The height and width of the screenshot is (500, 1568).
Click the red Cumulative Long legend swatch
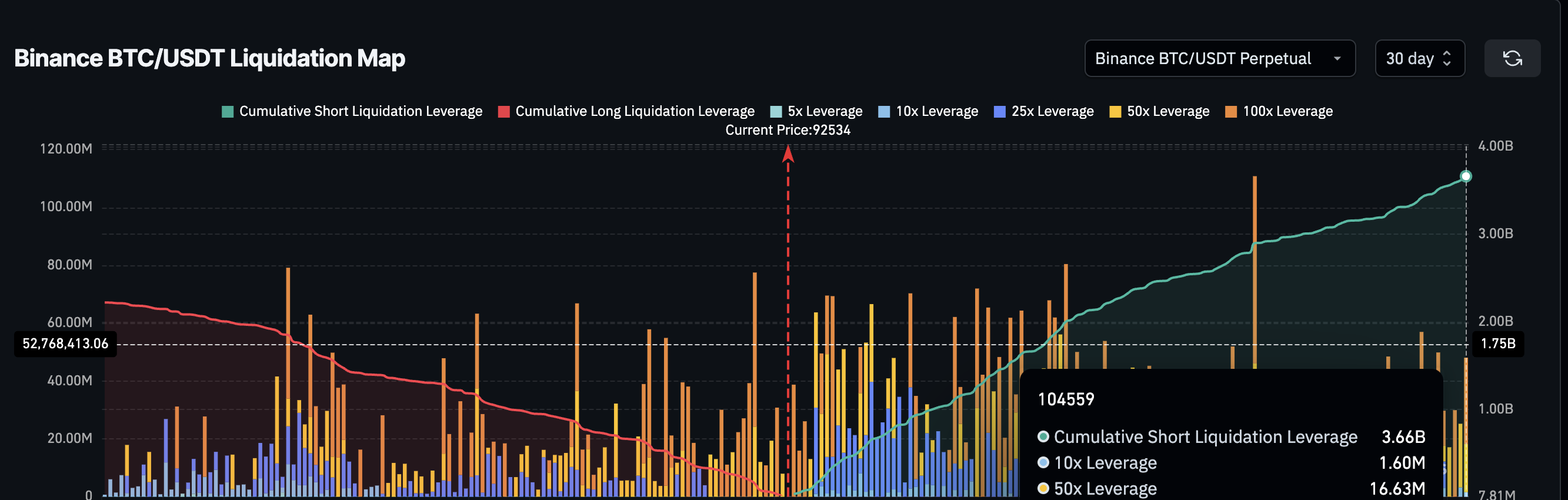point(504,112)
